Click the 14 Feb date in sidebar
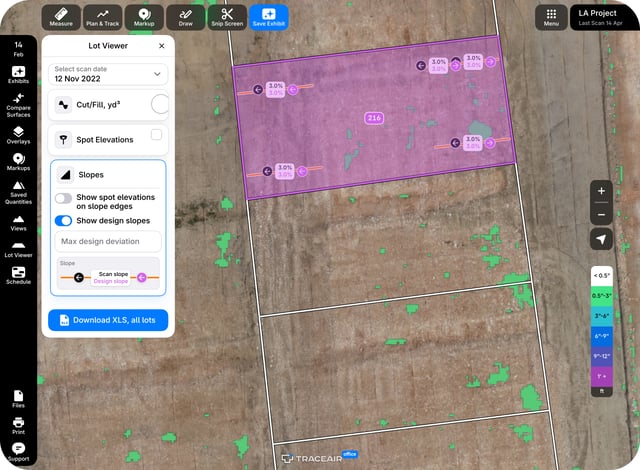 (18, 49)
